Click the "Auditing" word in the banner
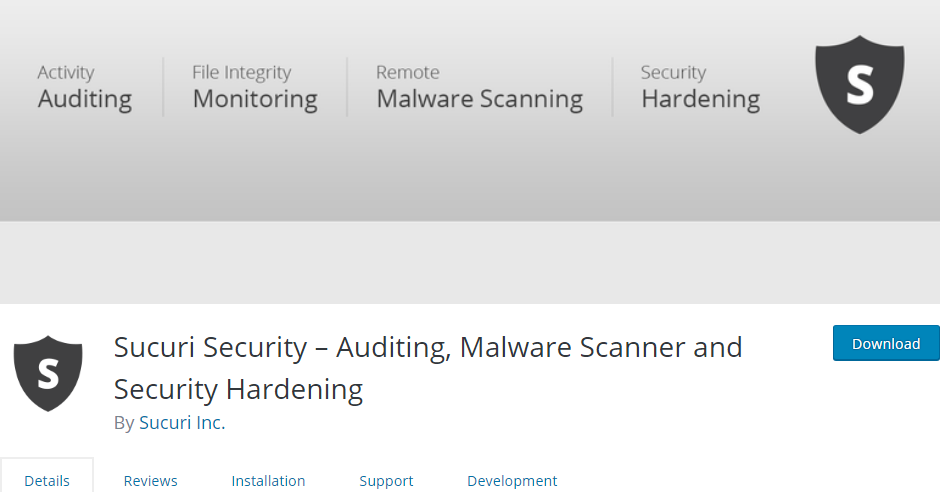 tap(85, 99)
